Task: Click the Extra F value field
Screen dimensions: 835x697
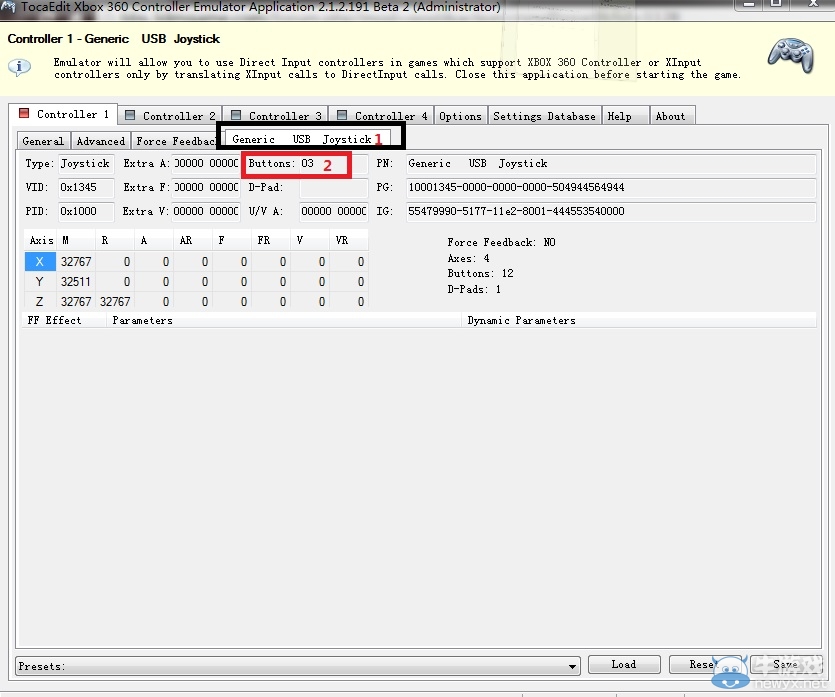Action: pos(206,187)
